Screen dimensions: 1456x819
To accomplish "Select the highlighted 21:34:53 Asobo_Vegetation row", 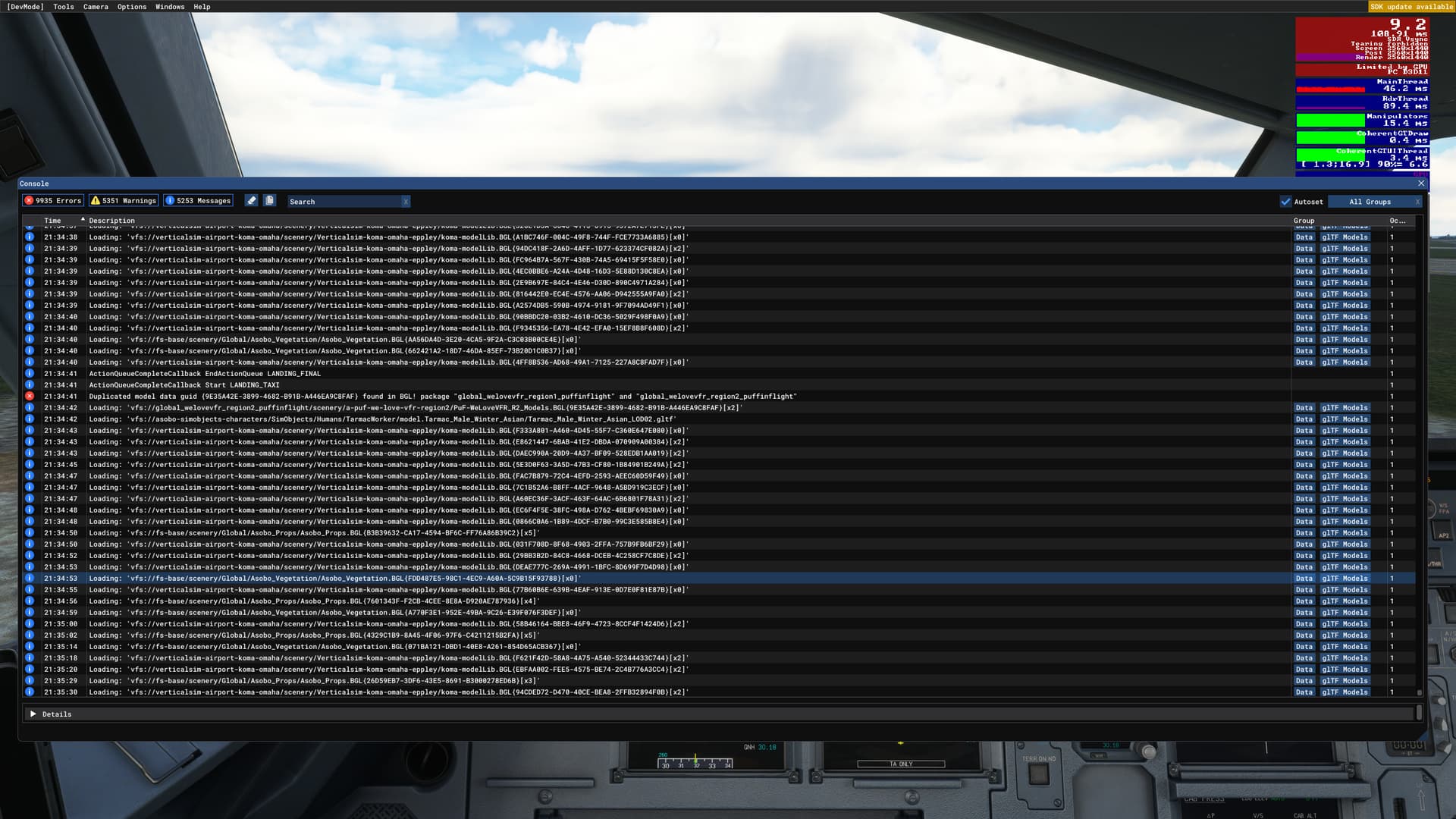I will pos(719,579).
